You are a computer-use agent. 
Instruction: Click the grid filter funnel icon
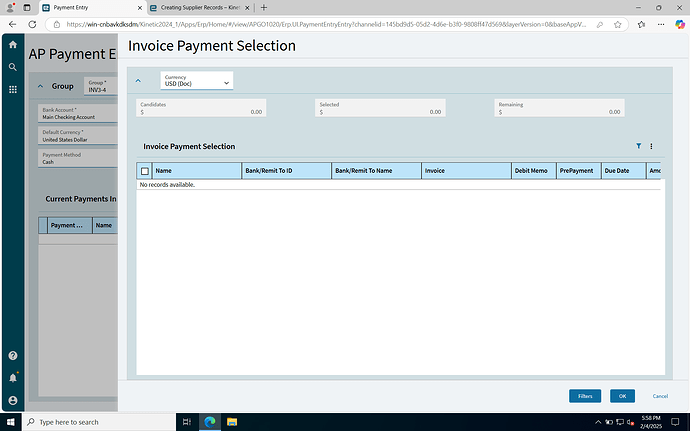[x=639, y=146]
